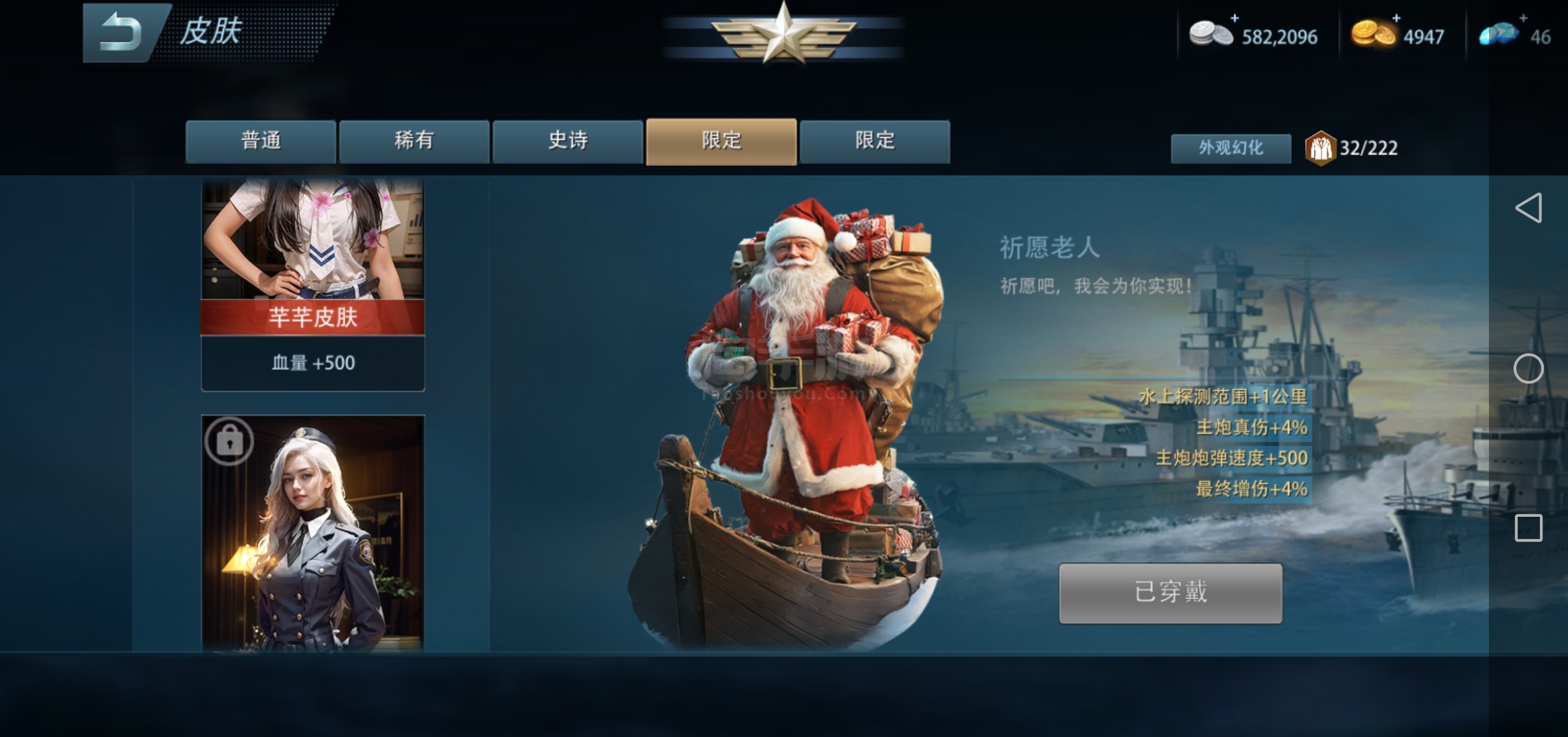Image resolution: width=1568 pixels, height=737 pixels.
Task: Tap the lock icon on the uniformed girl skin
Action: (229, 441)
